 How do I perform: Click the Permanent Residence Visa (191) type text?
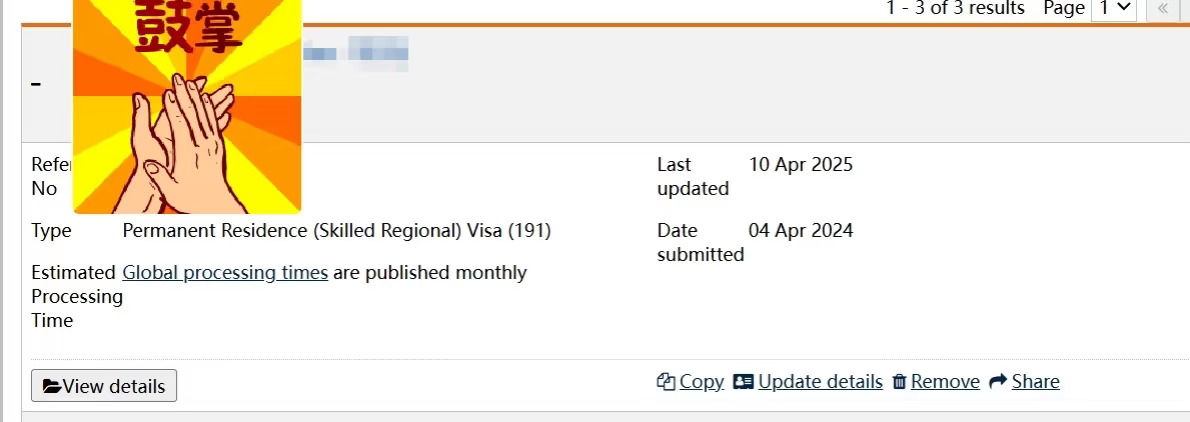coord(337,230)
